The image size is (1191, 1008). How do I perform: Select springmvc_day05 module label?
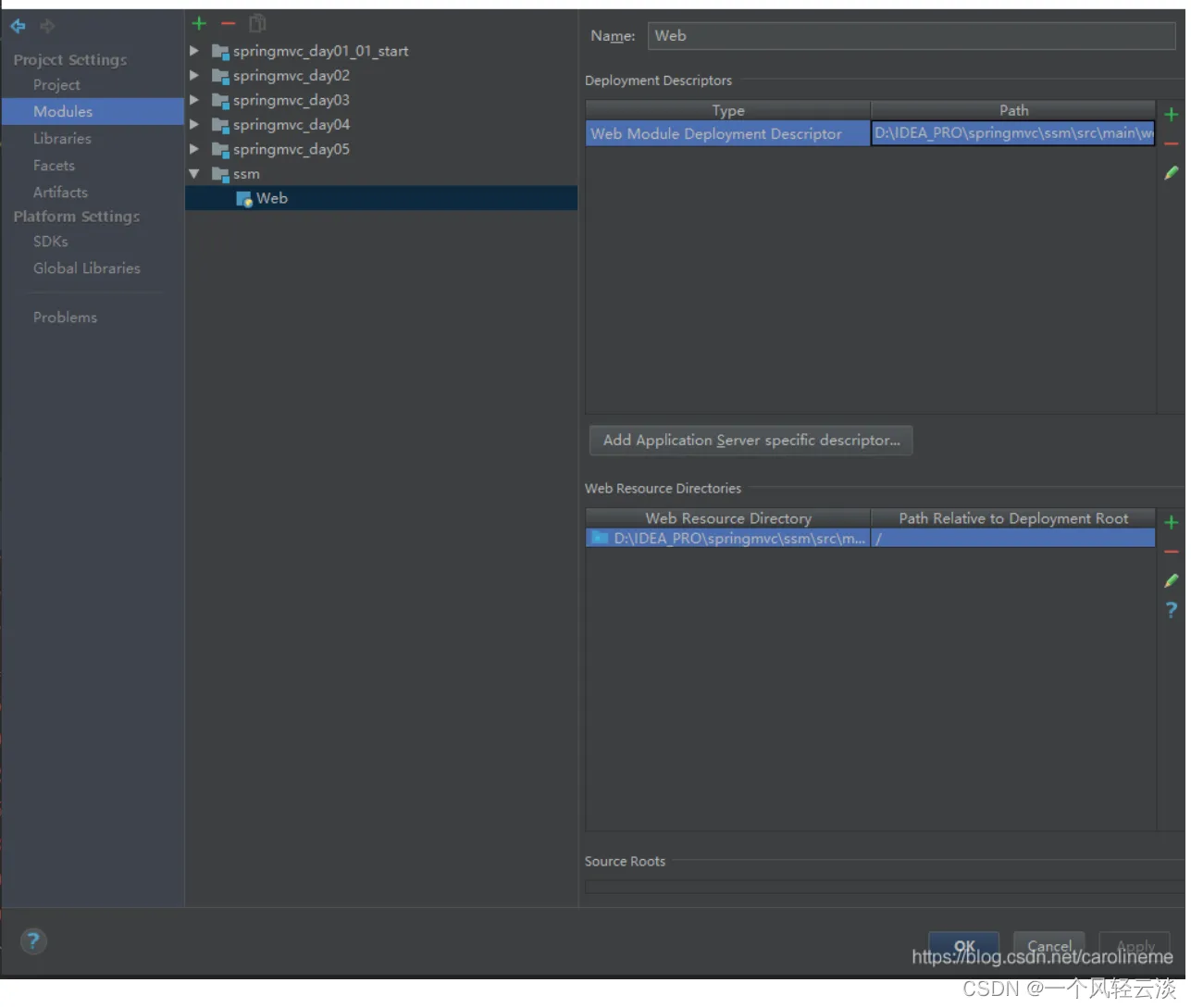click(292, 149)
